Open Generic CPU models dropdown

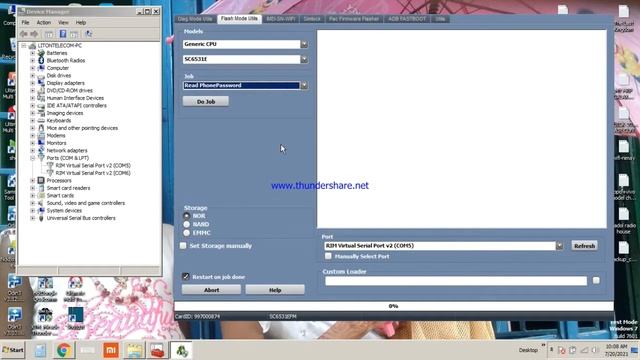point(304,44)
